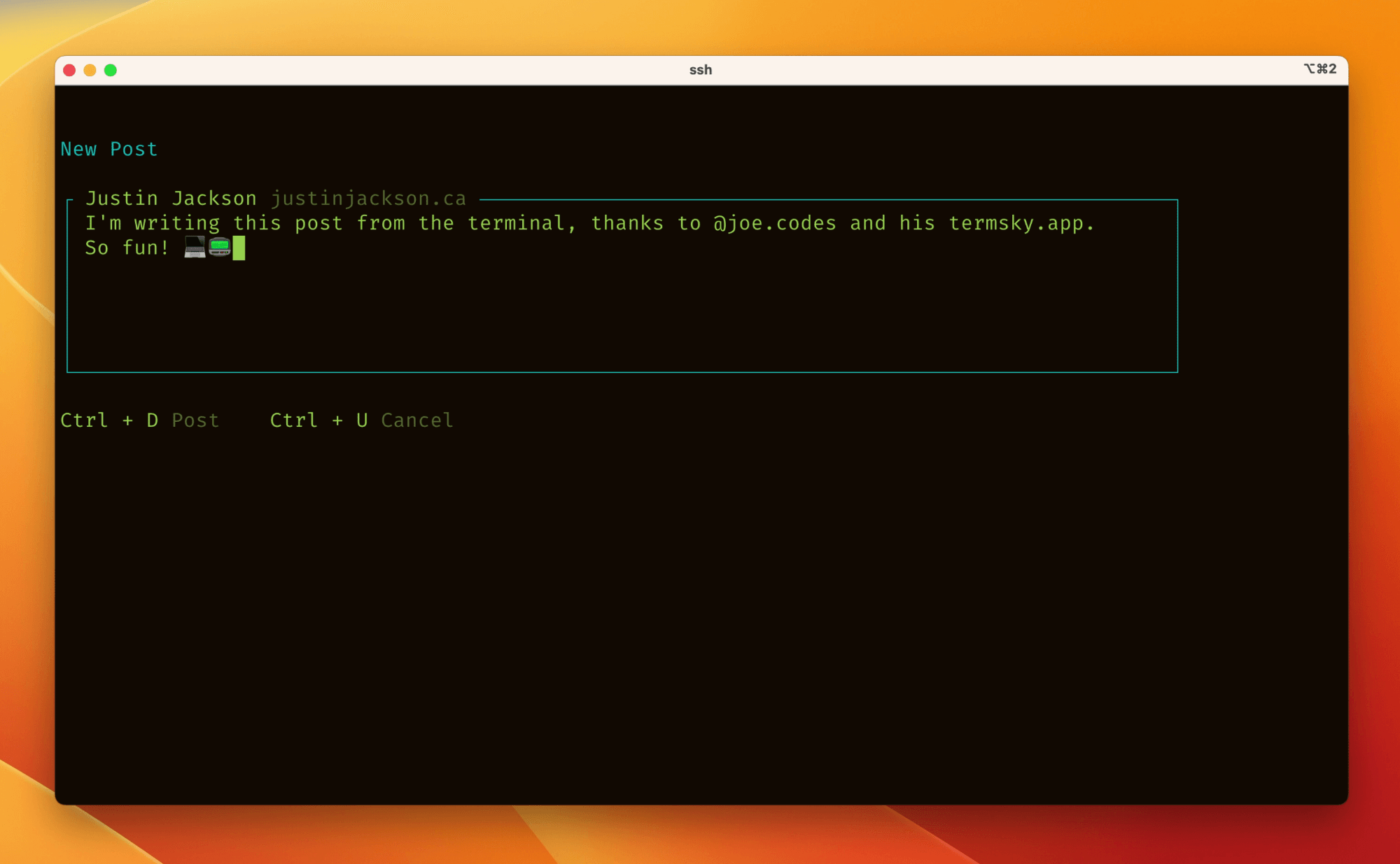1400x864 pixels.
Task: Click the word "terminal," in the post
Action: pos(522,223)
